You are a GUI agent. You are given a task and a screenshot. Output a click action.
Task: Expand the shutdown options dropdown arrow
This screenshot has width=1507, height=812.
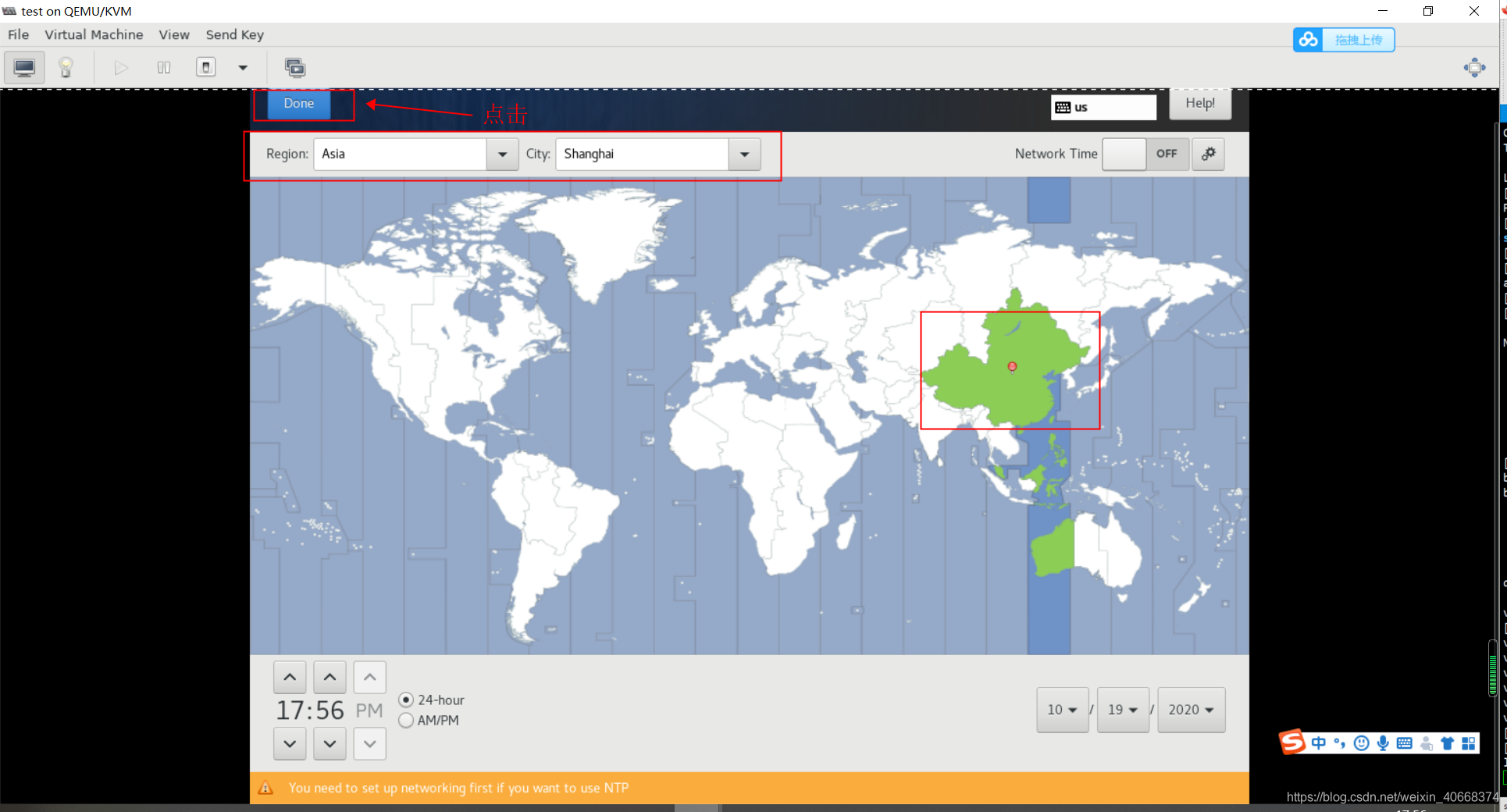click(243, 68)
